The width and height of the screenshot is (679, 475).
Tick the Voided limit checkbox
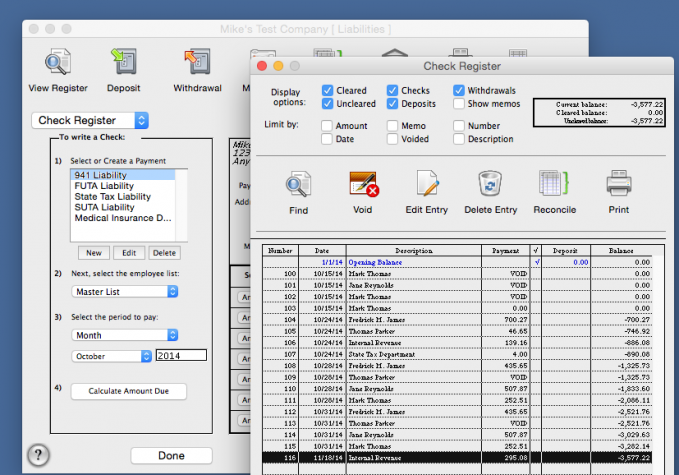(393, 139)
